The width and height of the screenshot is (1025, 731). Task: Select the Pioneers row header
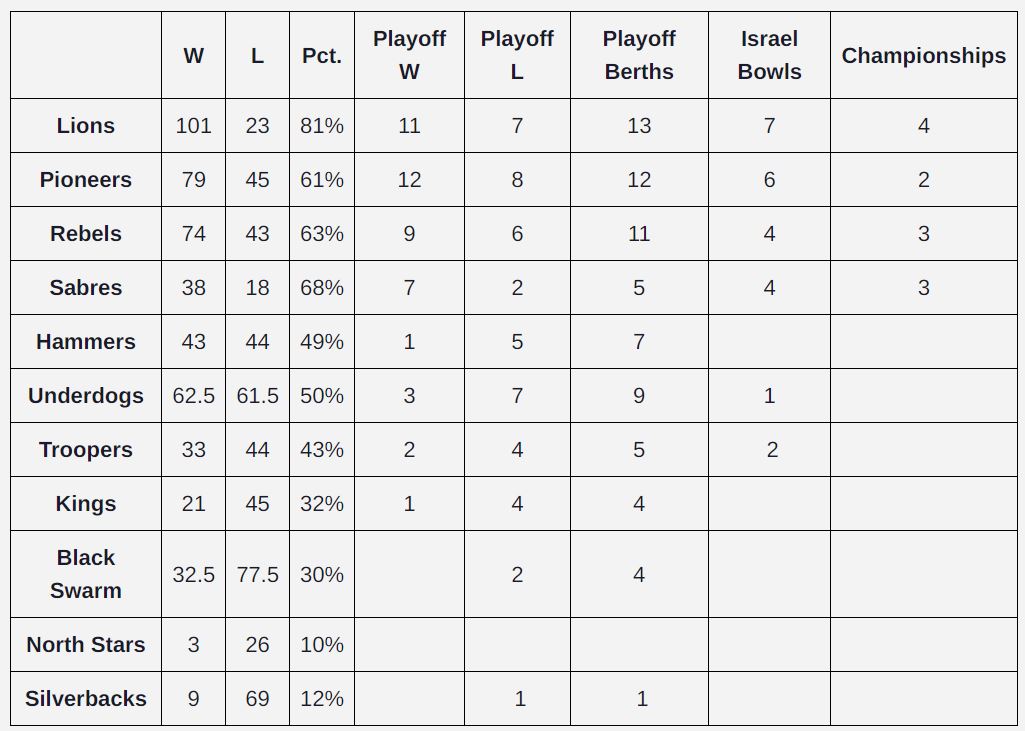(x=86, y=180)
